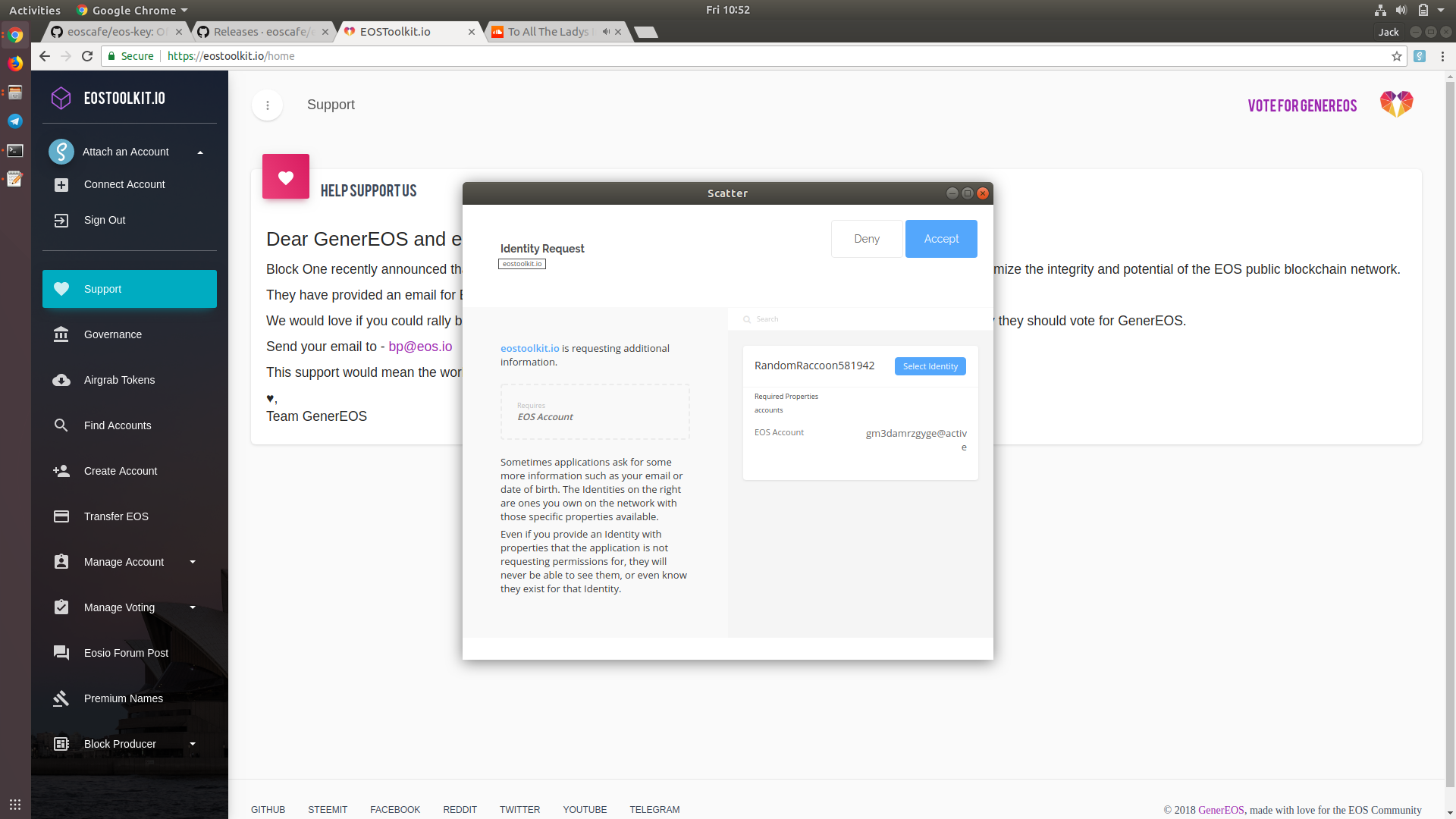Screen dimensions: 1456x819
Task: Click the Scatter extension icon in toolbar
Action: (x=1420, y=56)
